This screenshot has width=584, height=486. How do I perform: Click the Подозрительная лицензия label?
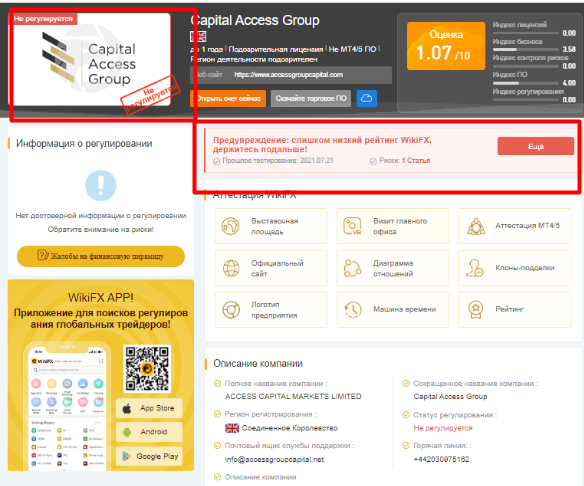coord(276,49)
